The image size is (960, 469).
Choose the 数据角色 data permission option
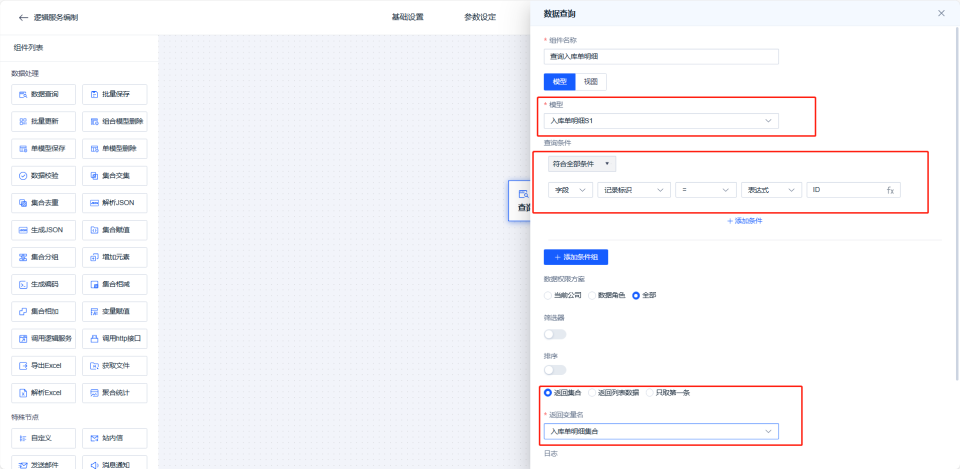pos(606,295)
